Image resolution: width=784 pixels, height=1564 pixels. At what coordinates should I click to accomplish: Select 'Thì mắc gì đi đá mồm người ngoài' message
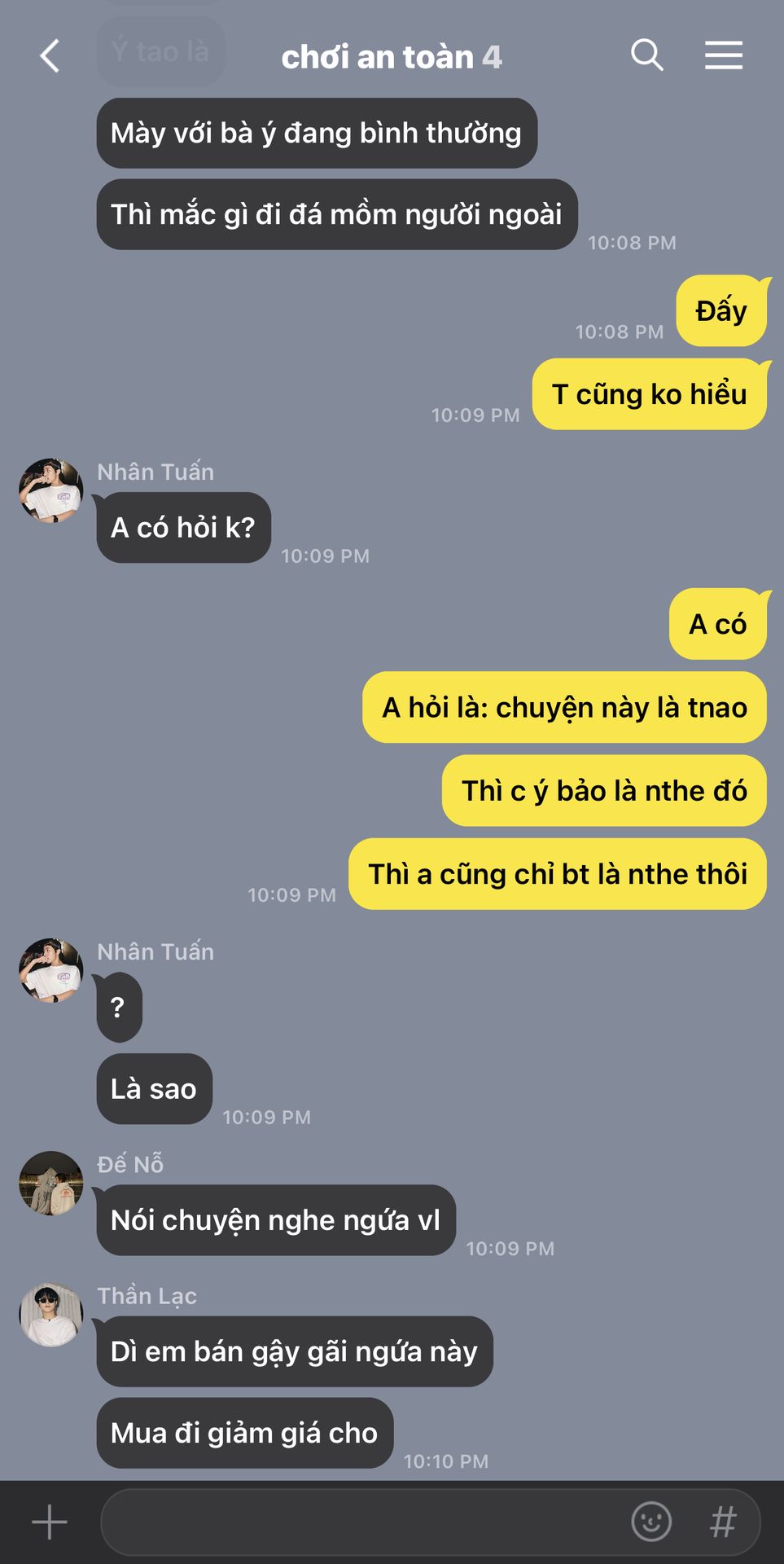tap(337, 214)
